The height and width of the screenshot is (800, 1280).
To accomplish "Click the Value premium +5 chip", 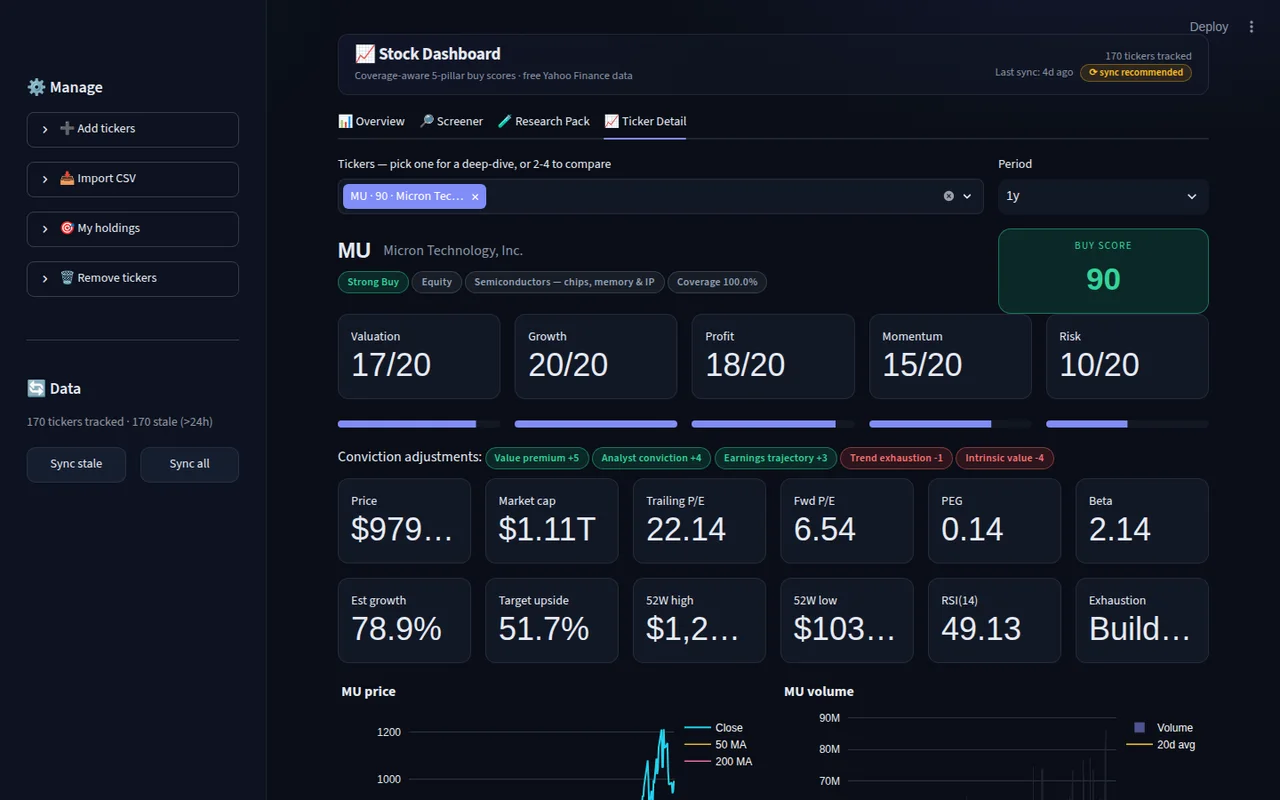I will pyautogui.click(x=536, y=458).
